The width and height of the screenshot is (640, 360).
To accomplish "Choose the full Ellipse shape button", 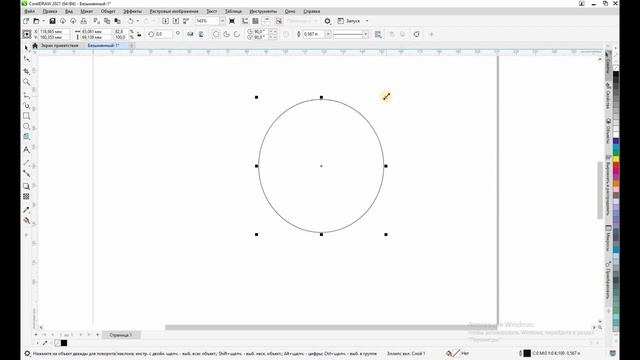I will tap(216, 34).
